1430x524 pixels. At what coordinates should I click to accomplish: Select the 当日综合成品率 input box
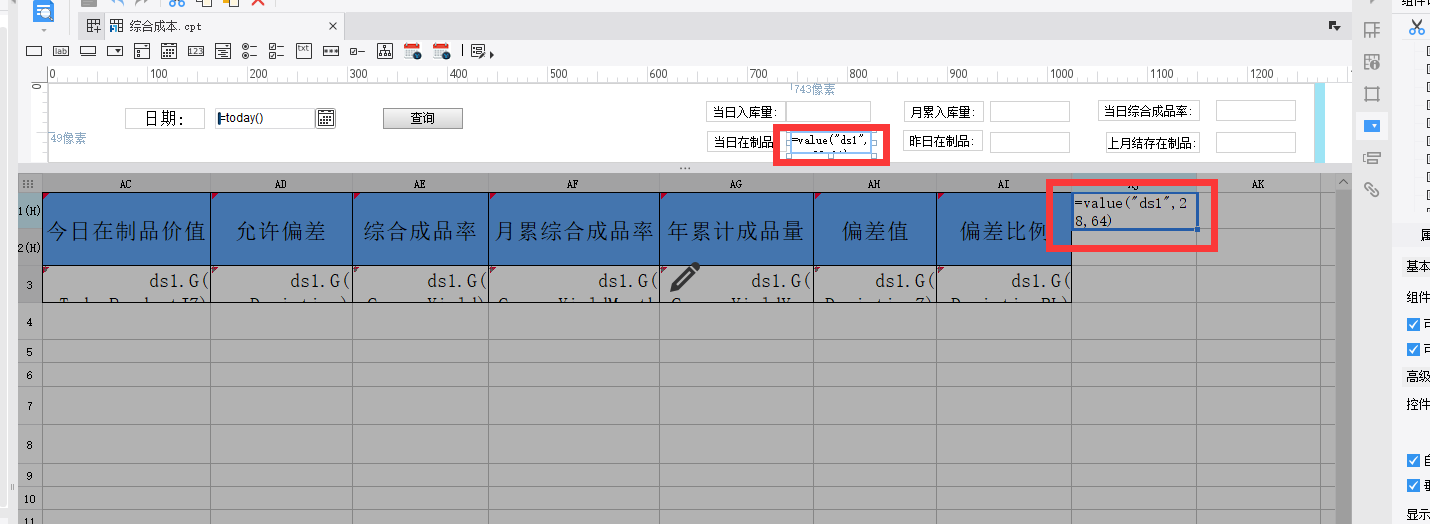[1256, 111]
